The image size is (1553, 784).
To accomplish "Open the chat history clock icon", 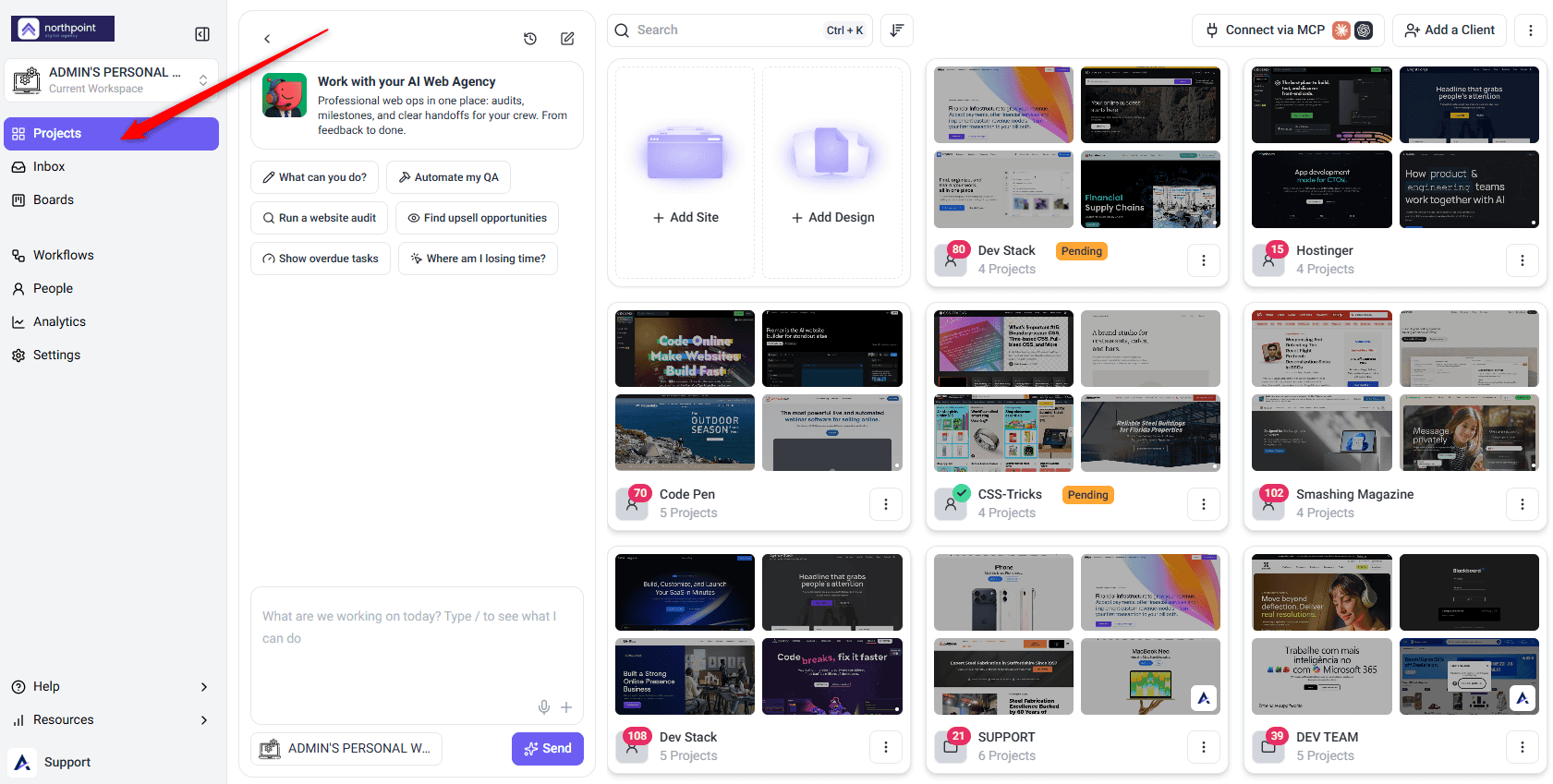I will (x=530, y=39).
